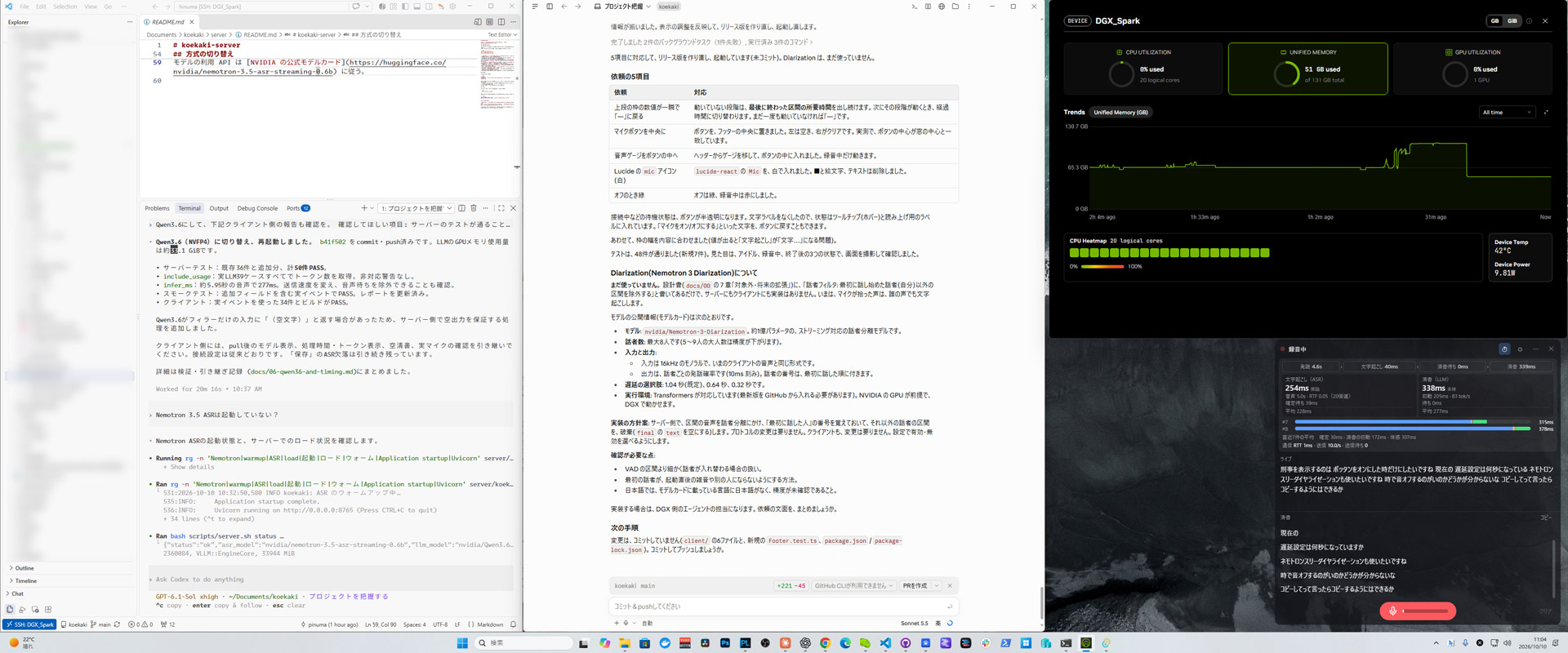
Task: Toggle the sidebar in the chat app window
Action: [x=550, y=7]
